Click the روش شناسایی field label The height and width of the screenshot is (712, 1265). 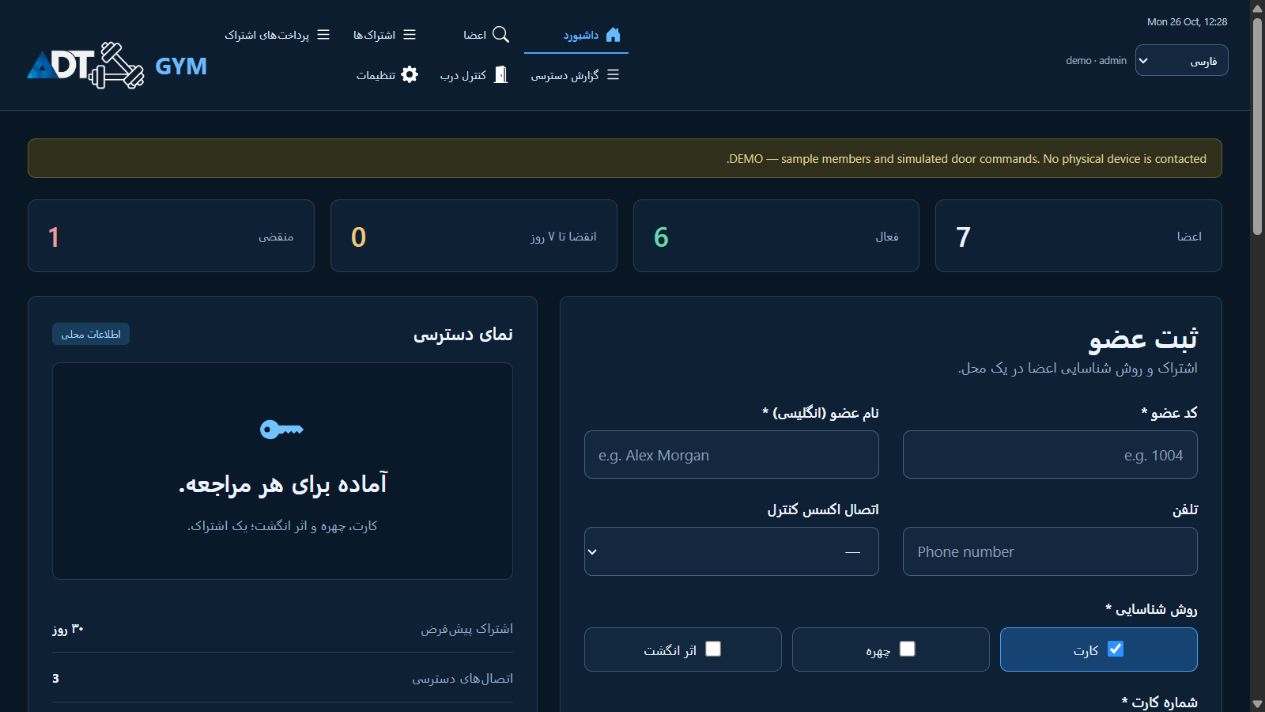pos(1152,609)
